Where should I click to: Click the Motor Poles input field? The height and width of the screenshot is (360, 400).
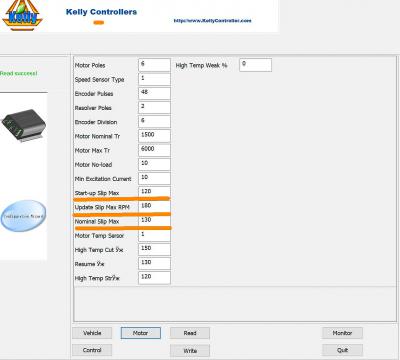click(x=154, y=65)
